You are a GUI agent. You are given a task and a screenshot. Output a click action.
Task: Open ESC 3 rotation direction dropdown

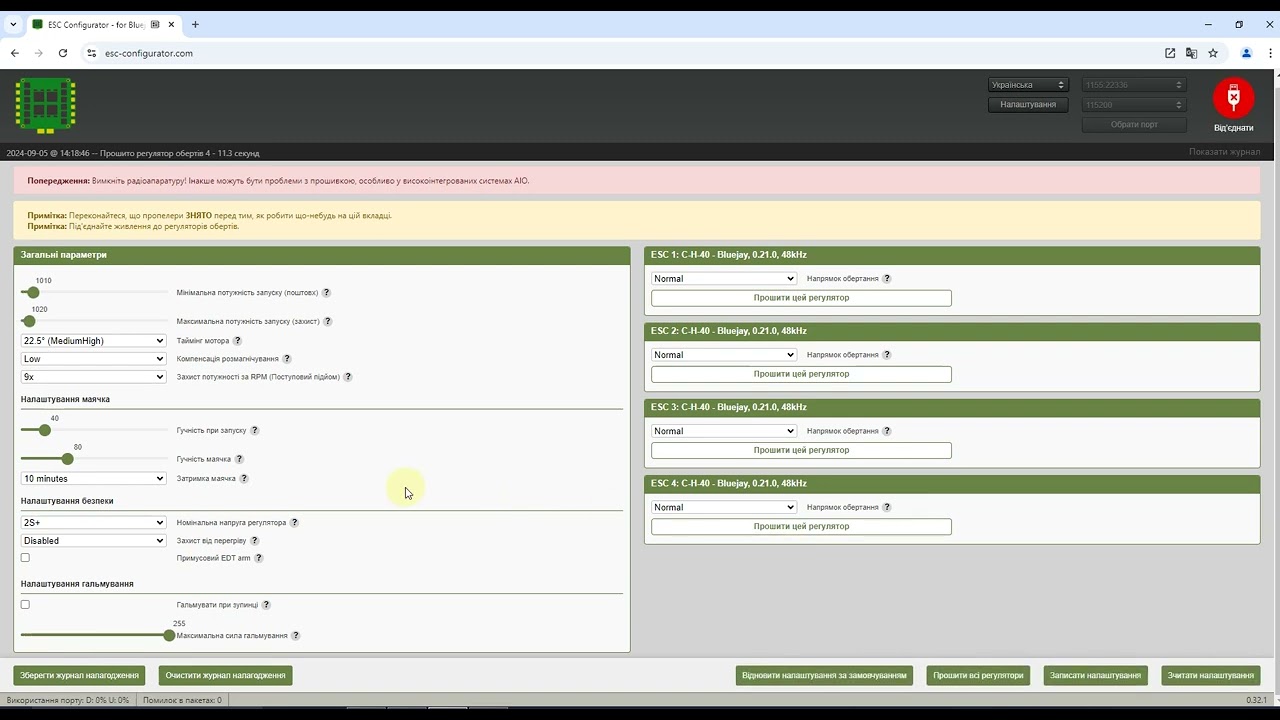(724, 431)
